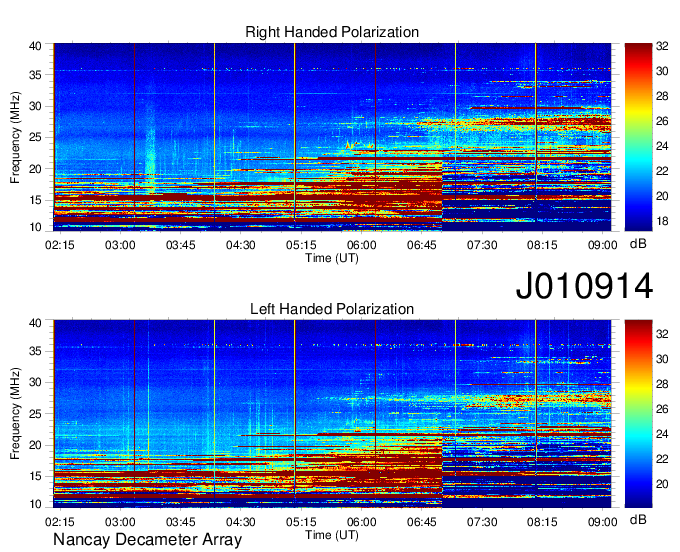This screenshot has height=552, width=680.
Task: Click the dB unit label of Right Handed color bar
Action: (638, 244)
